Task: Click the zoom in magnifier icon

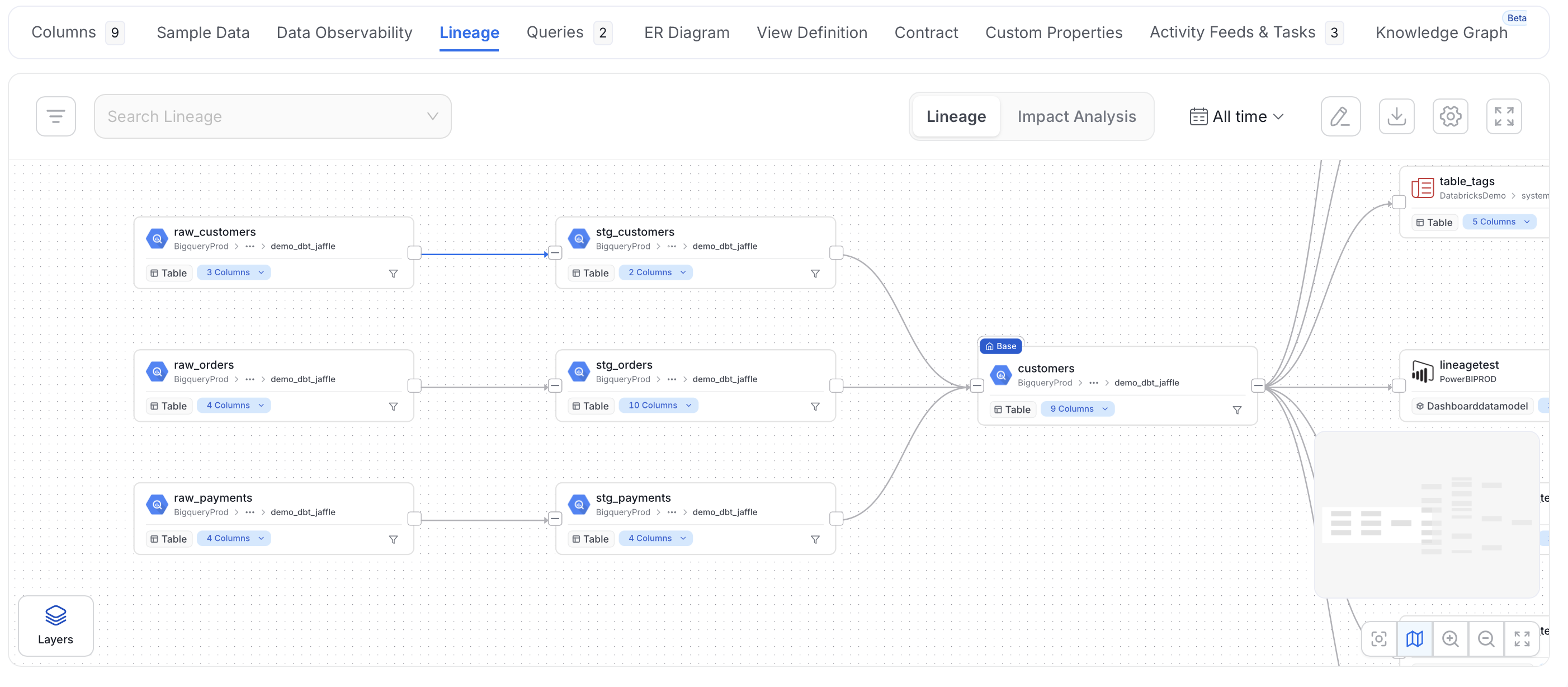Action: [x=1451, y=638]
